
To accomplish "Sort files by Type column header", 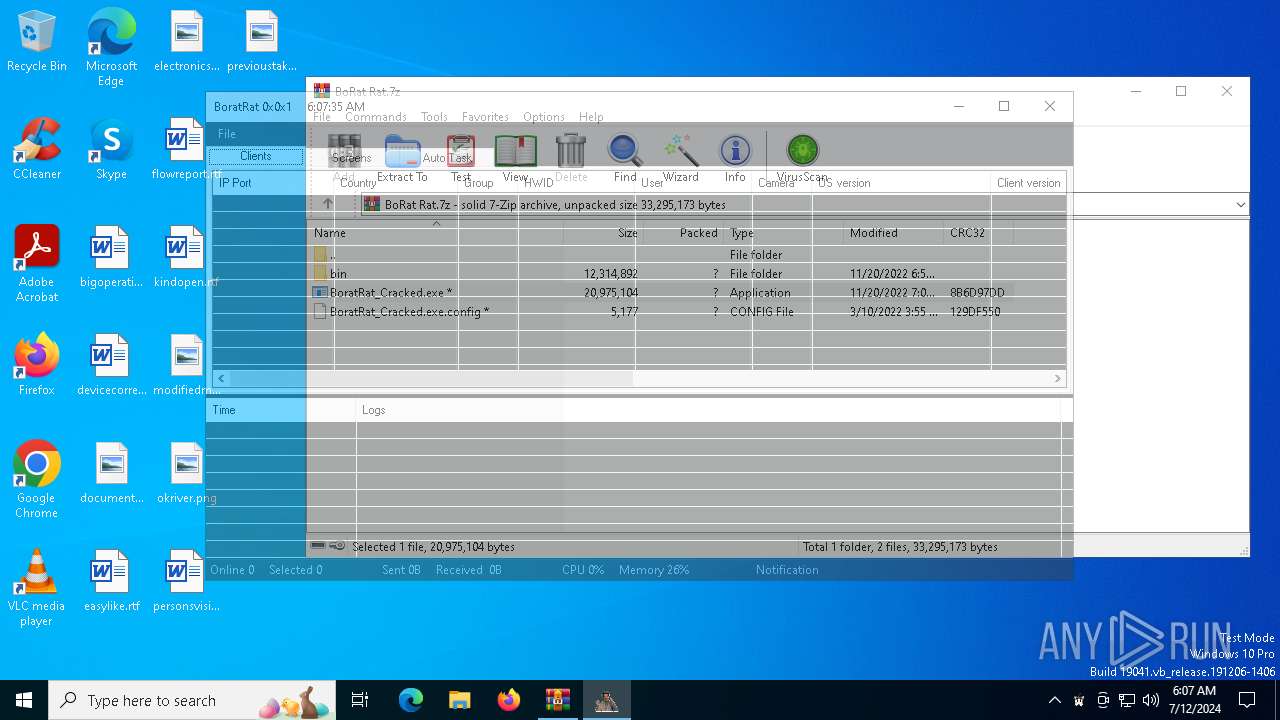I will [x=784, y=233].
